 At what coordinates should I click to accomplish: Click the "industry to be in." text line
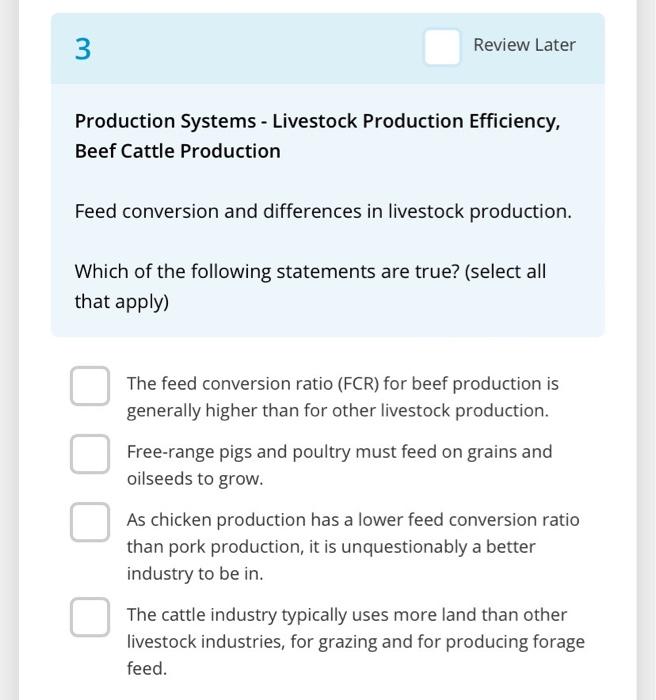click(194, 574)
